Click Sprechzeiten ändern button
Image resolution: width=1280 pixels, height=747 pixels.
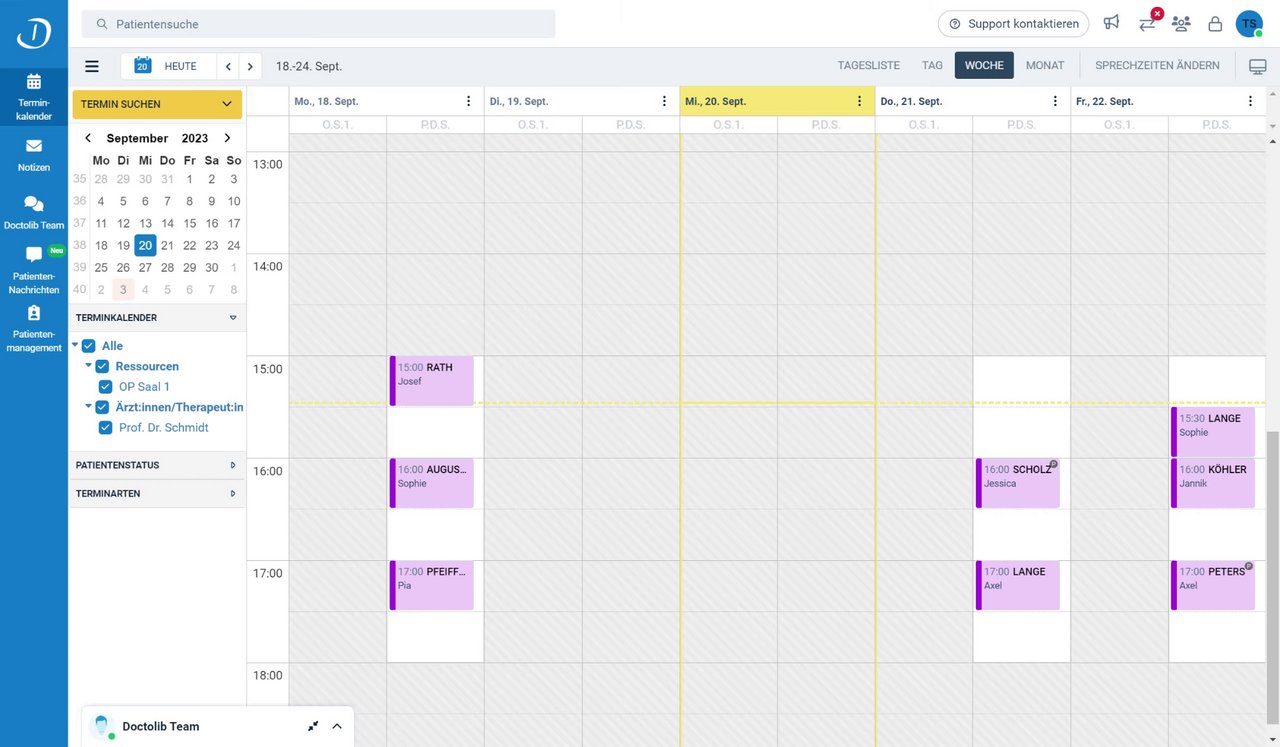pos(1157,66)
